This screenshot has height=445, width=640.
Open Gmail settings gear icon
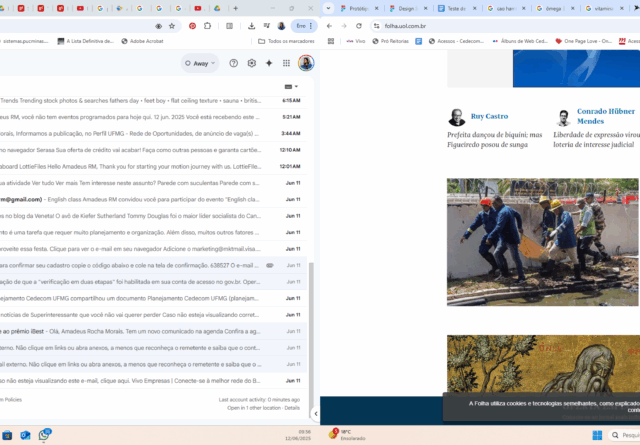click(x=252, y=63)
